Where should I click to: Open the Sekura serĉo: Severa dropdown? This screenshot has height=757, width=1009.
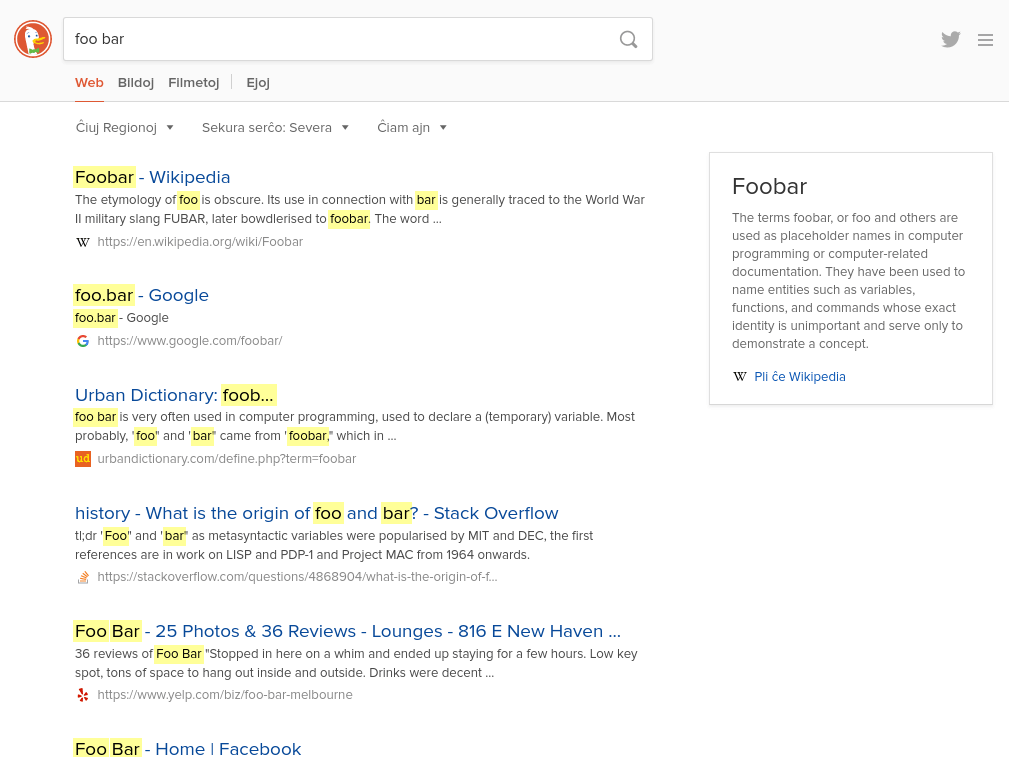tap(274, 127)
